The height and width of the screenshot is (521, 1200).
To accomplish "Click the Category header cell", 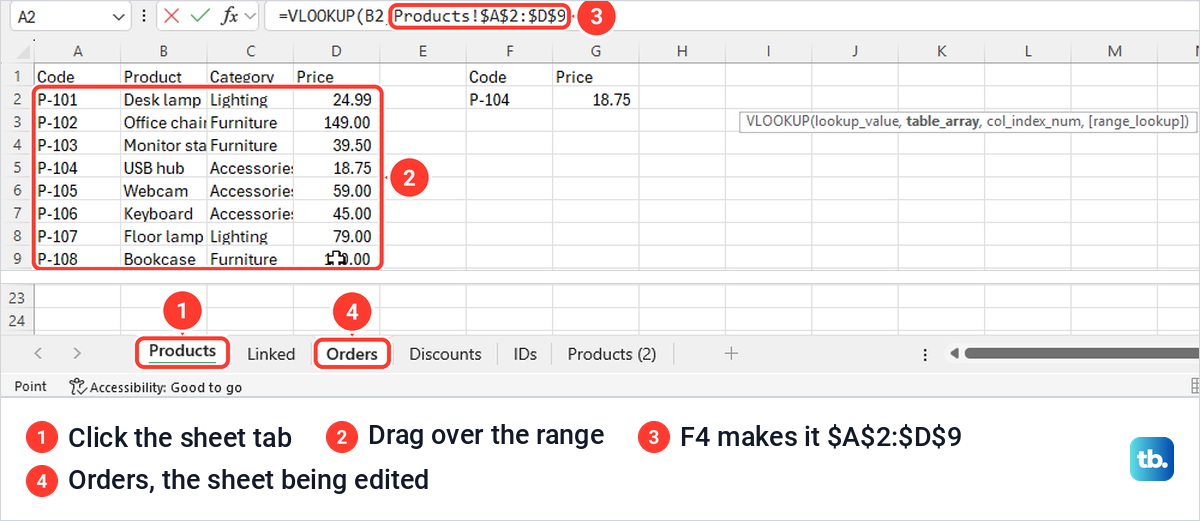I will pos(250,77).
